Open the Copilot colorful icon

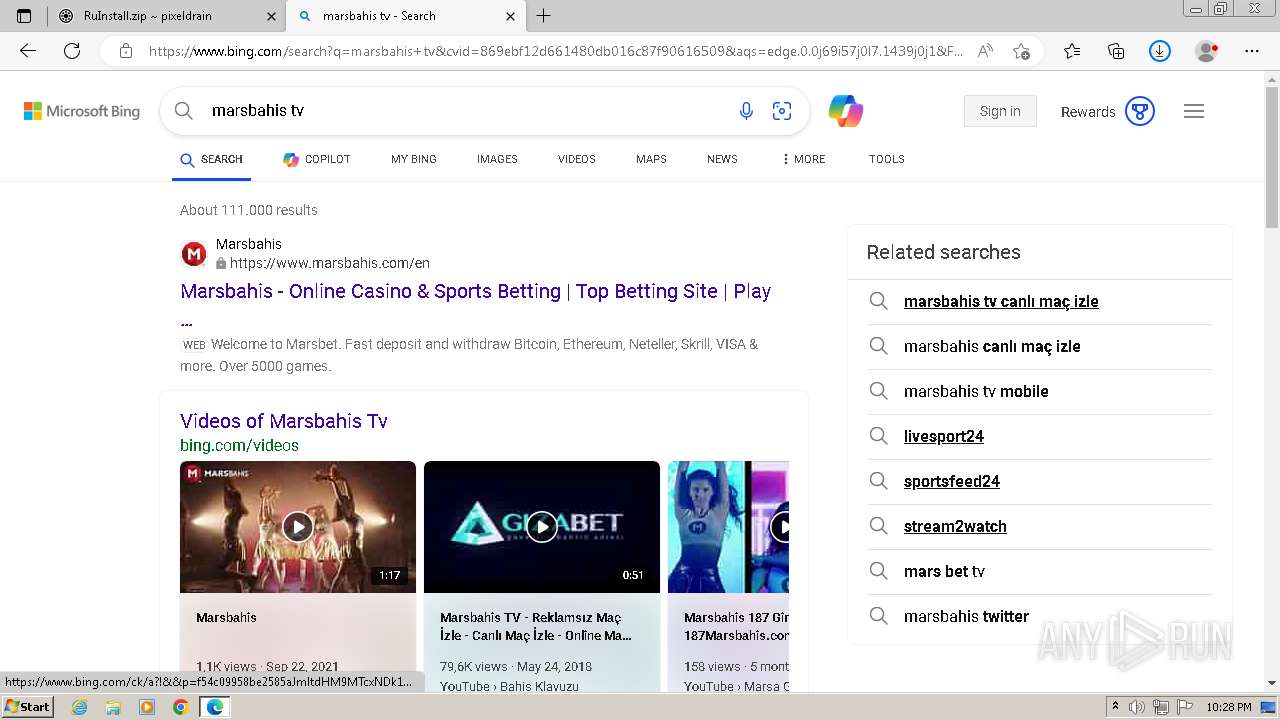846,111
